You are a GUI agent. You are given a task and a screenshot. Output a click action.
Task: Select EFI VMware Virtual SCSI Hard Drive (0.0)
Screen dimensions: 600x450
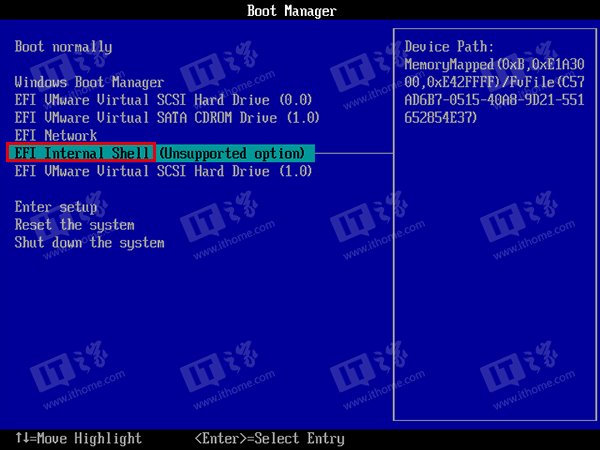(163, 100)
